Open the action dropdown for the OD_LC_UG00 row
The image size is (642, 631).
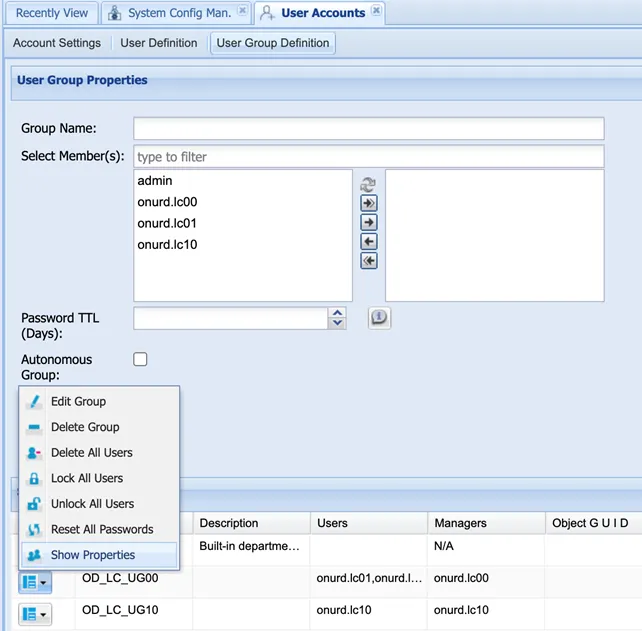point(35,582)
